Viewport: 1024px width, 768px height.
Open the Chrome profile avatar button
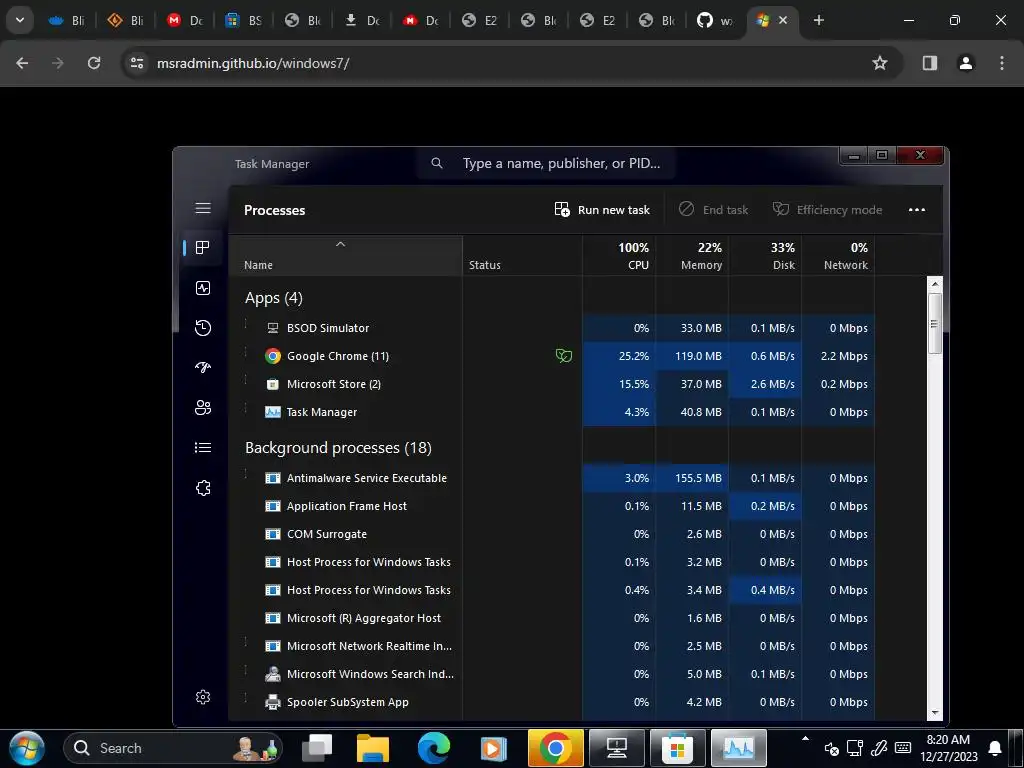tap(966, 63)
